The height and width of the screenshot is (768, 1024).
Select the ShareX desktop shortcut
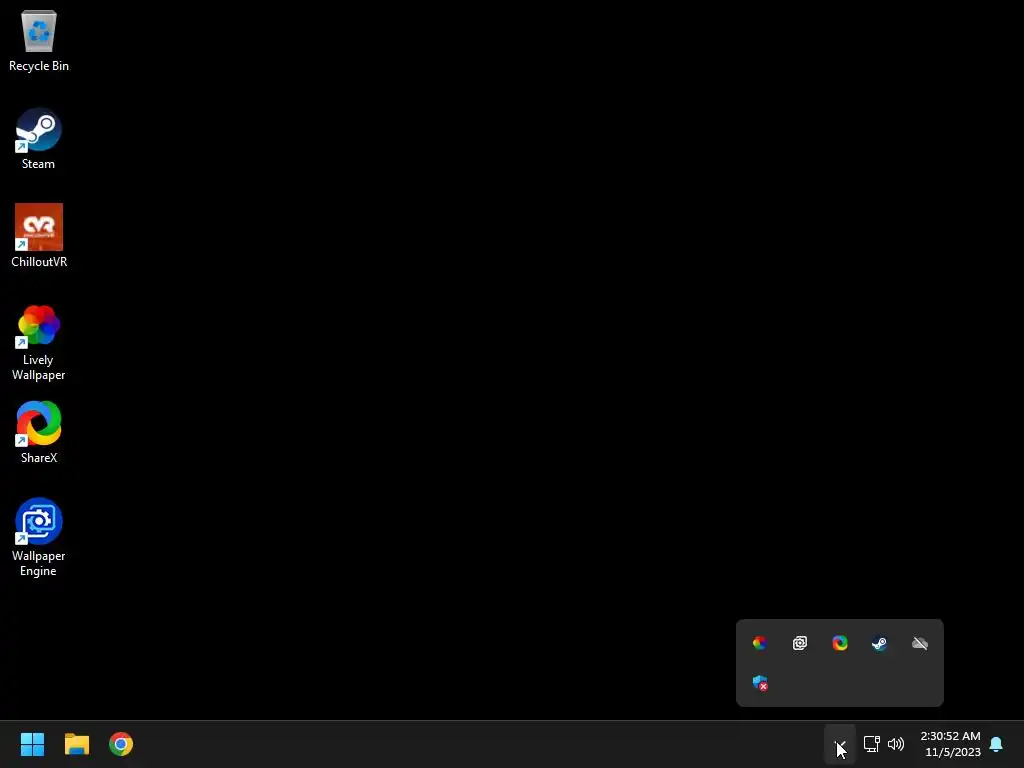pyautogui.click(x=39, y=432)
